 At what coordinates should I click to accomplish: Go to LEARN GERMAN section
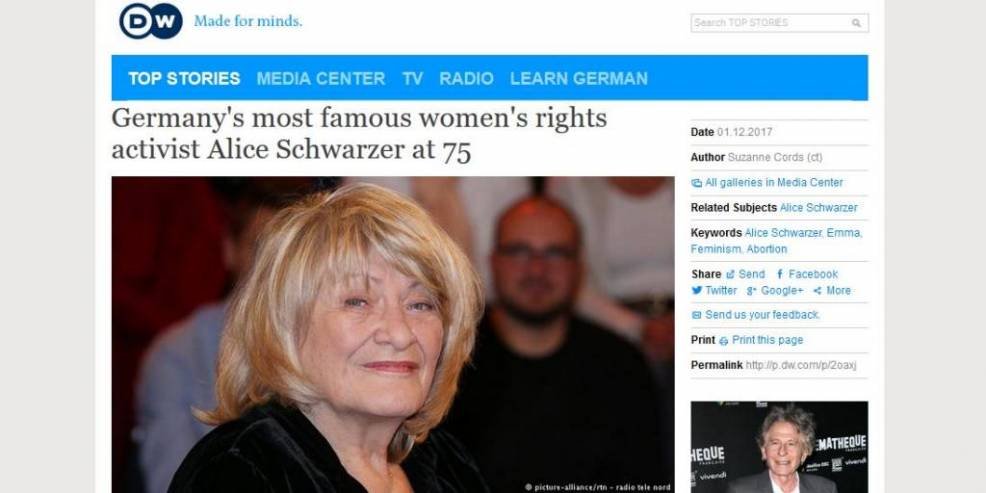click(x=579, y=79)
